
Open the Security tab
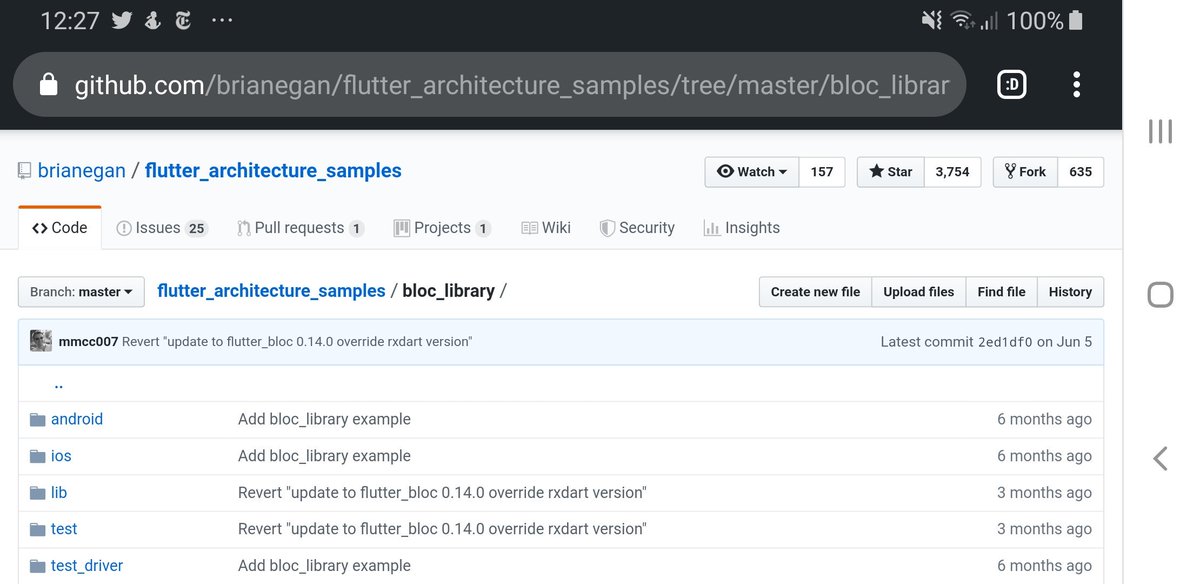(x=637, y=228)
